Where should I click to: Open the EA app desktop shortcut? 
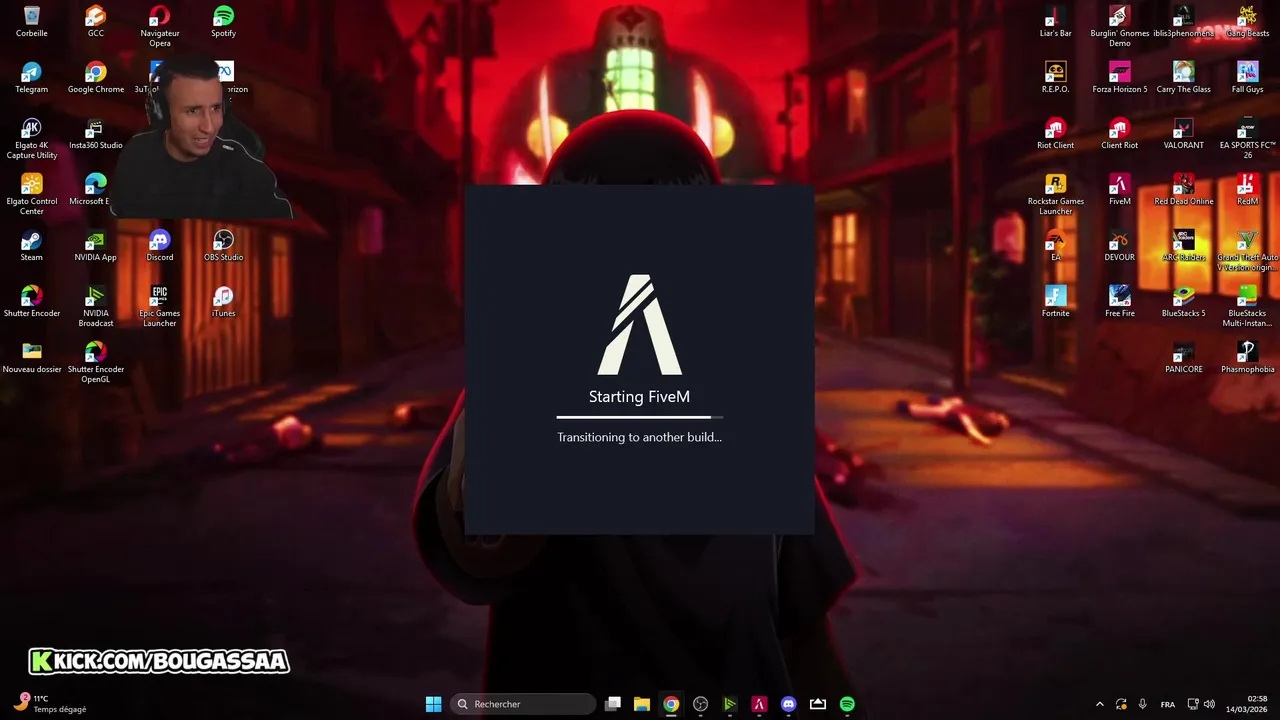point(1056,246)
